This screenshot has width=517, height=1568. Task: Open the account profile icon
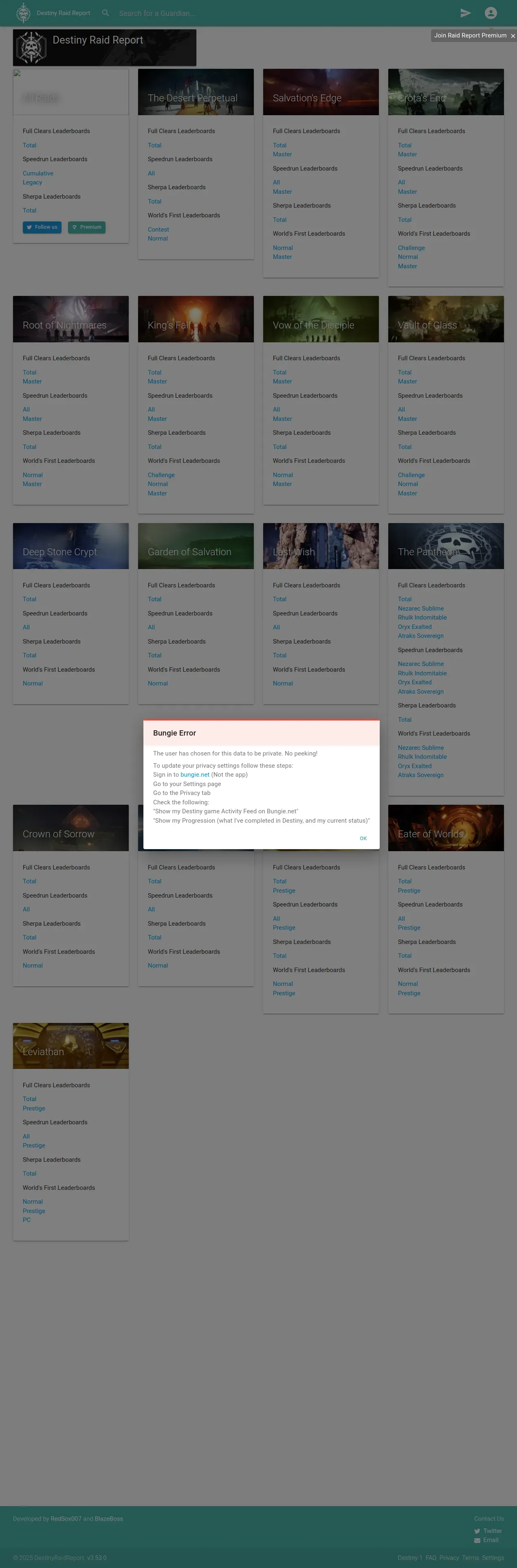[x=491, y=13]
